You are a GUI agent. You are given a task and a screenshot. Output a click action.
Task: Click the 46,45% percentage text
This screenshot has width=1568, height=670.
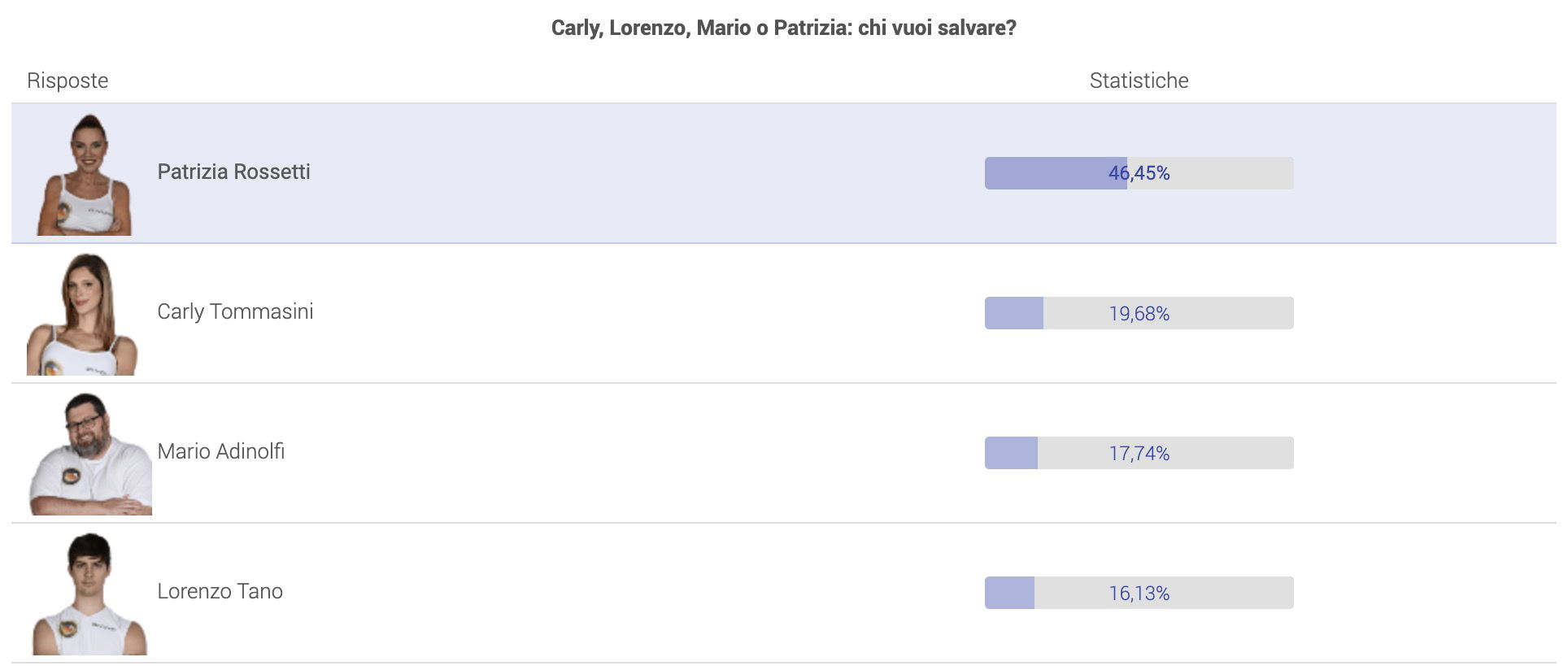[x=1139, y=173]
